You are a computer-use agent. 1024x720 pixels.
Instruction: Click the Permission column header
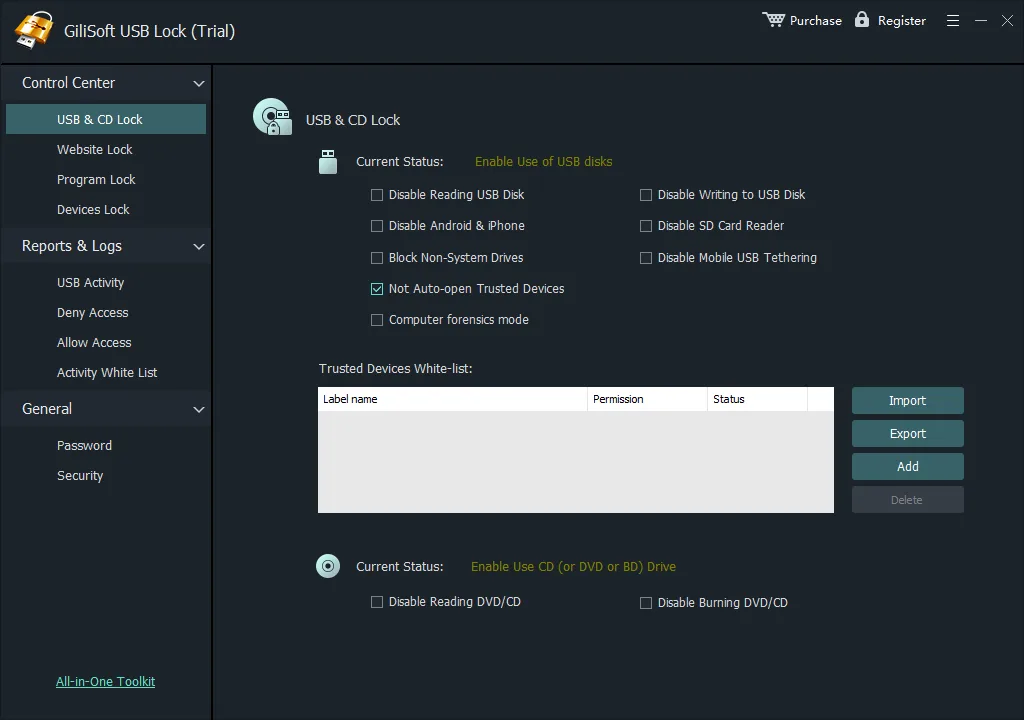pos(647,399)
